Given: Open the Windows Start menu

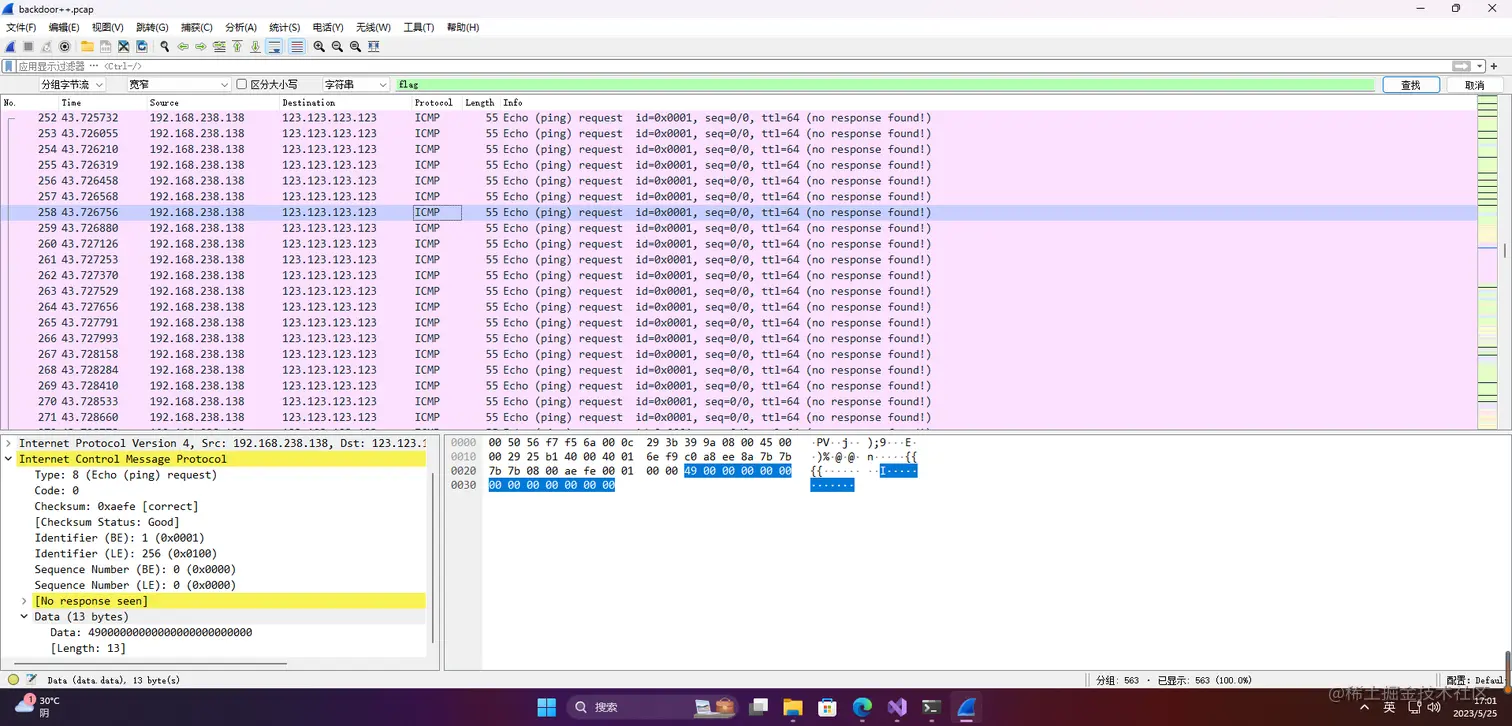Looking at the screenshot, I should 546,707.
